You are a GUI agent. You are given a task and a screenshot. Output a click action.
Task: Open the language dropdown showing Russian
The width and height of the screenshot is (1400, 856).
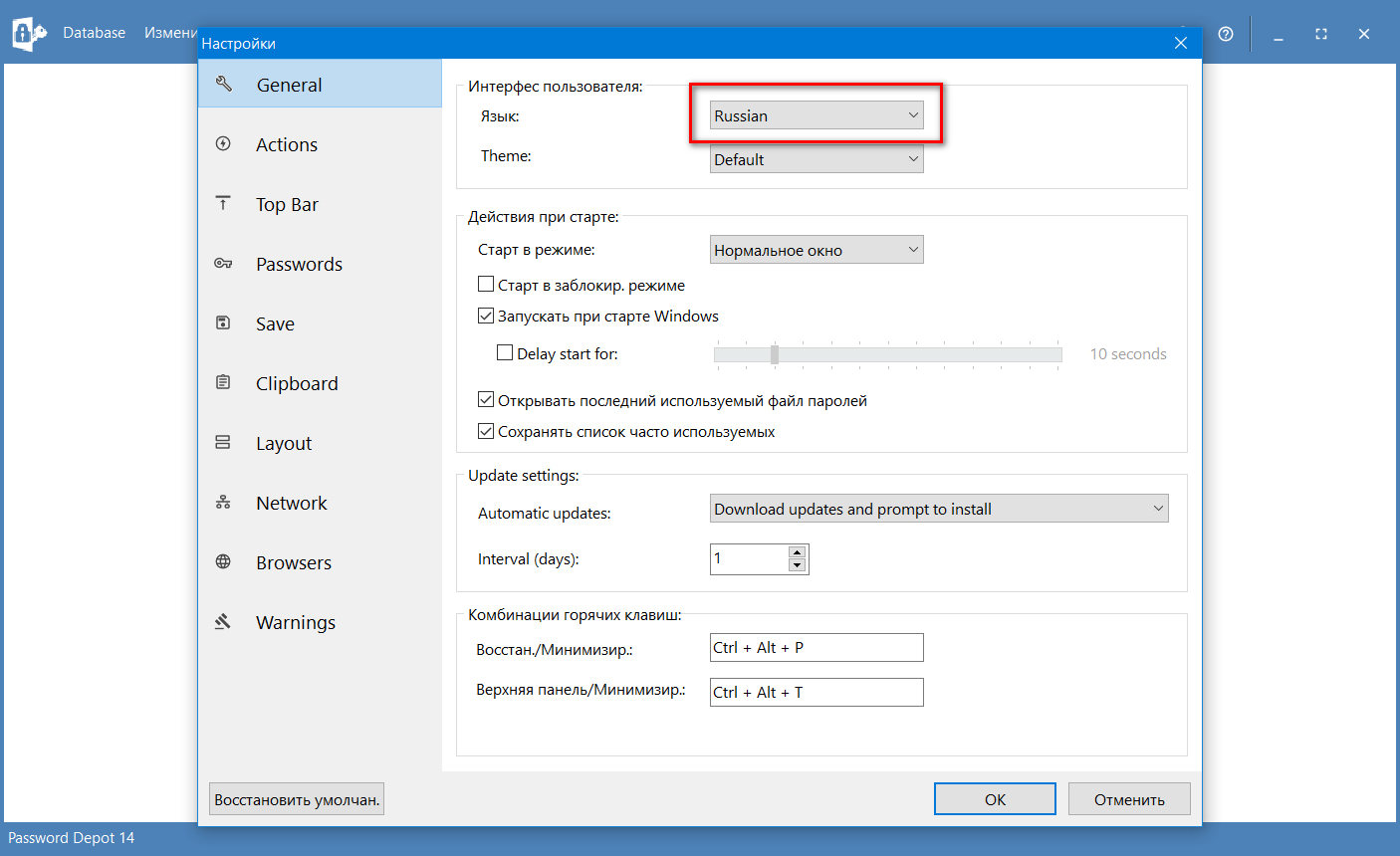[816, 115]
